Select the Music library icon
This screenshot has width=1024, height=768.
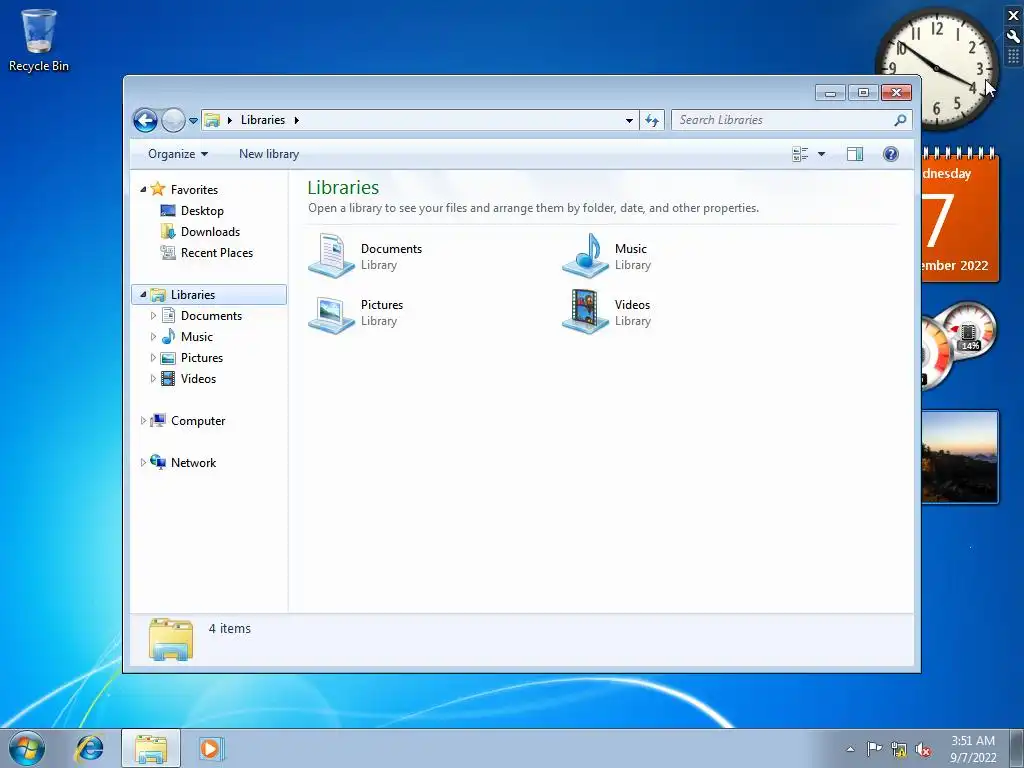pos(586,256)
